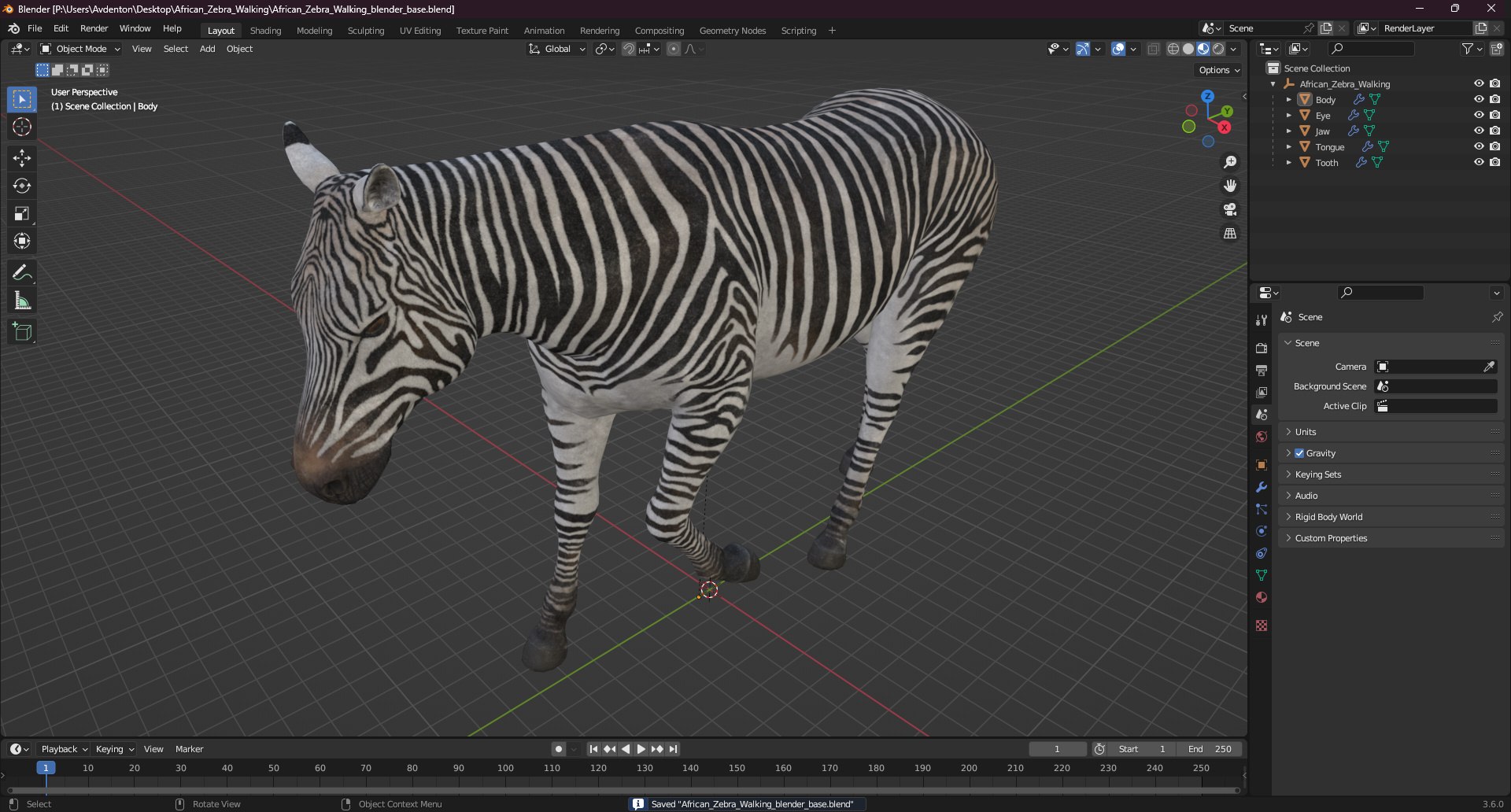Hide the Jaw object in viewport

click(x=1479, y=131)
